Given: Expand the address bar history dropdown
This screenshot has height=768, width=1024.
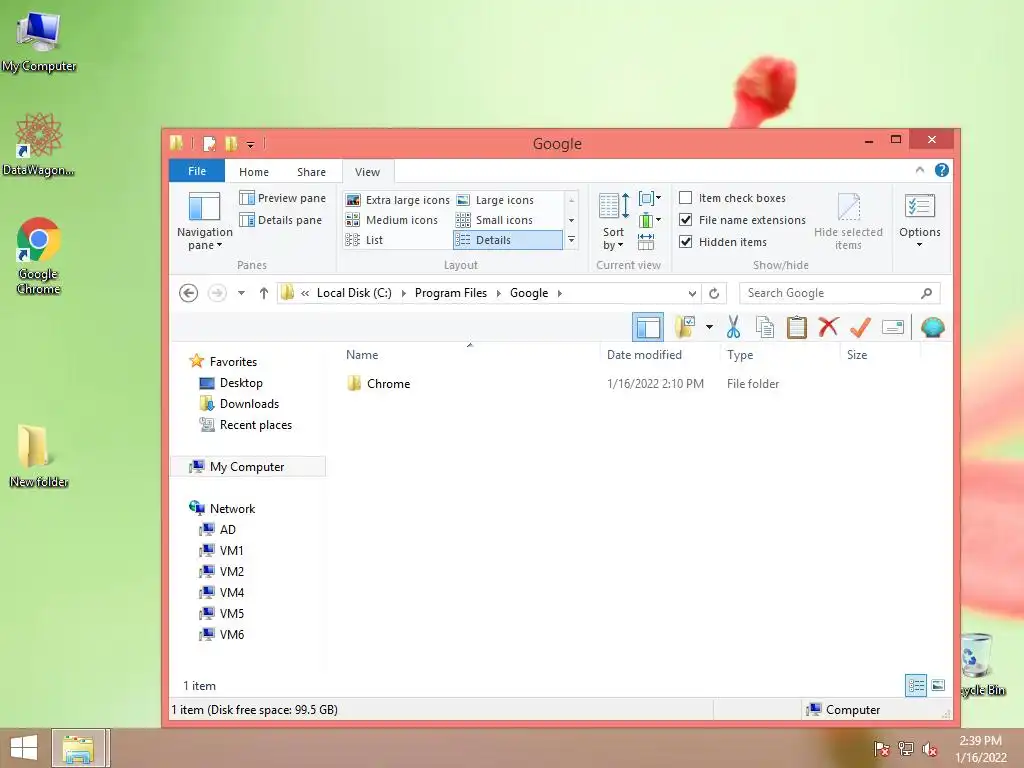Looking at the screenshot, I should (x=692, y=293).
